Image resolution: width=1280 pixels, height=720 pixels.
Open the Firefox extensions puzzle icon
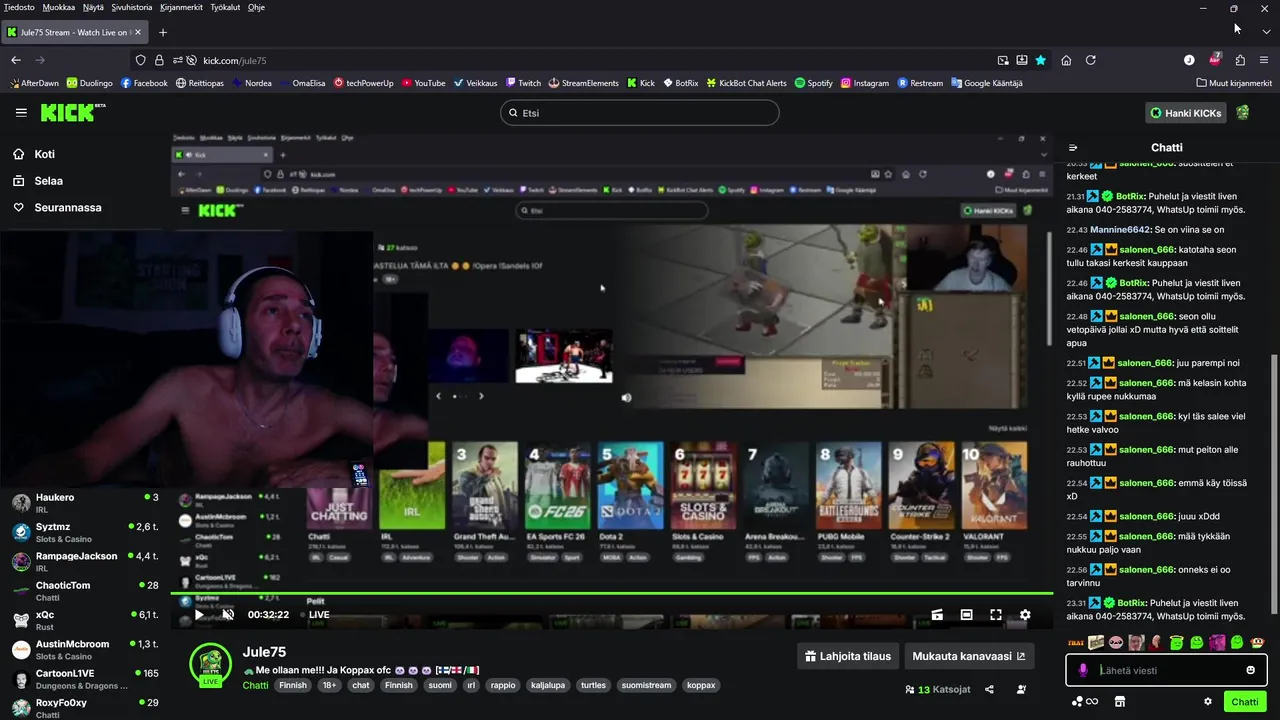1240,60
